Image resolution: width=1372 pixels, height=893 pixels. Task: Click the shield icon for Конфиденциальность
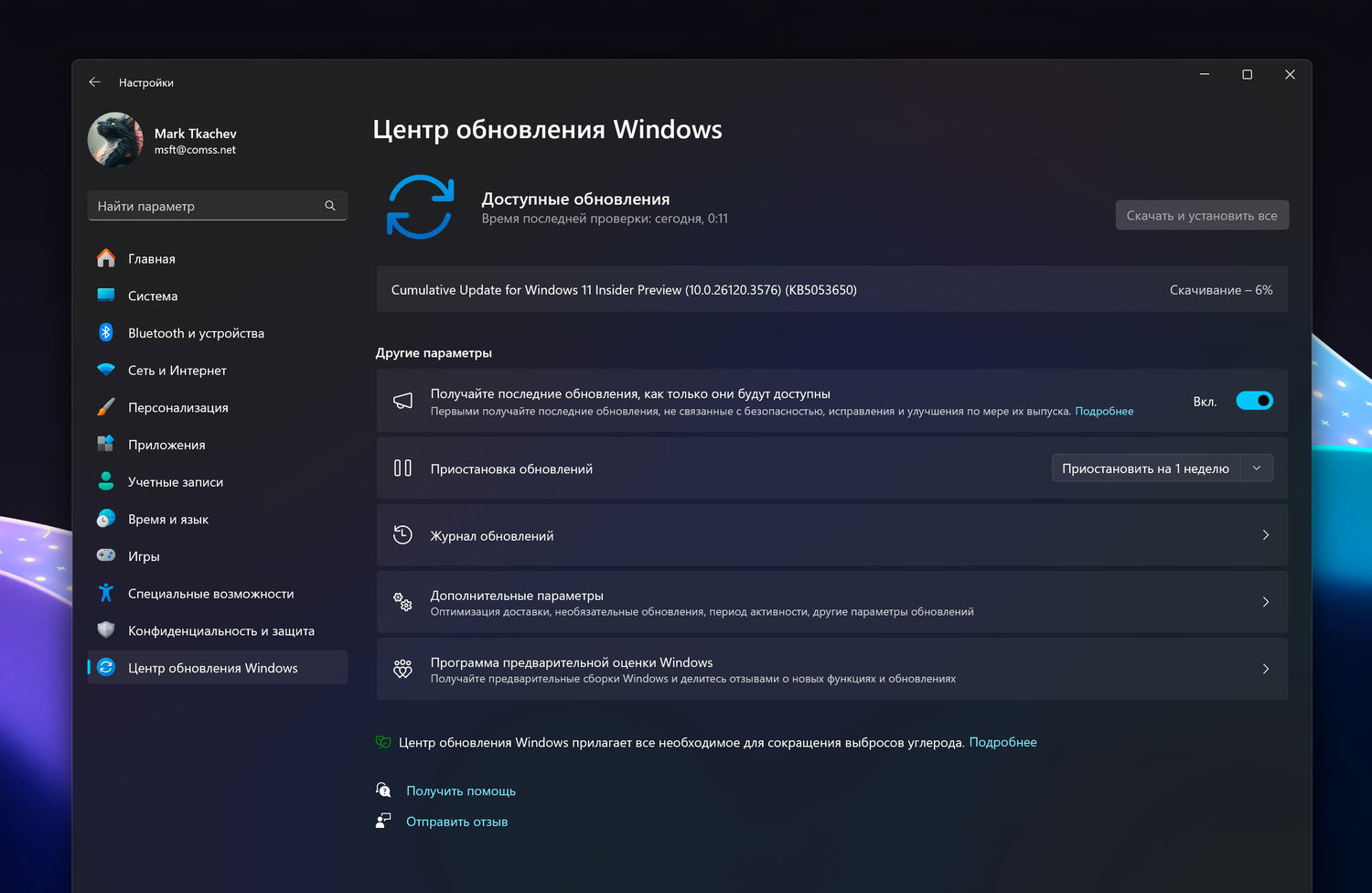coord(106,630)
